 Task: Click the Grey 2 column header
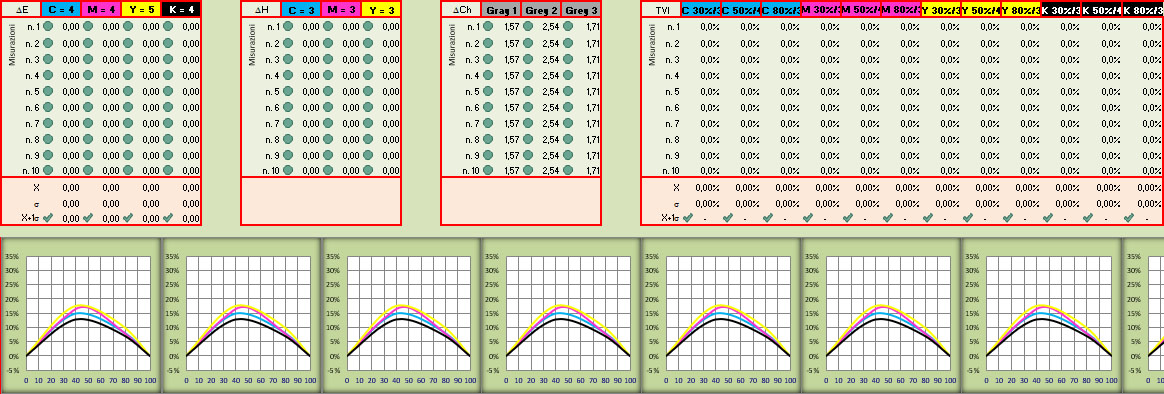540,10
